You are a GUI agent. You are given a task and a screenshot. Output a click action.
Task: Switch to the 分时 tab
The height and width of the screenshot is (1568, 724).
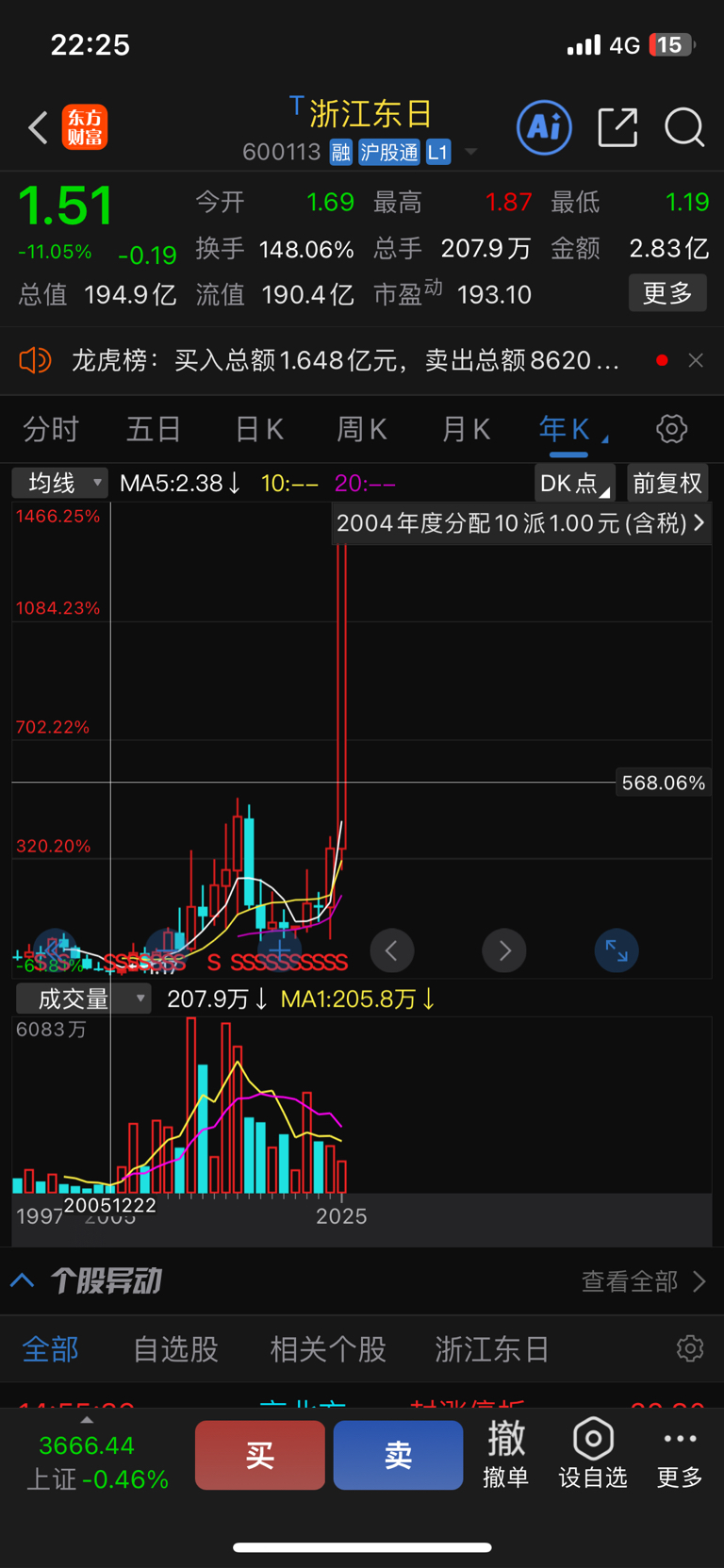(51, 430)
